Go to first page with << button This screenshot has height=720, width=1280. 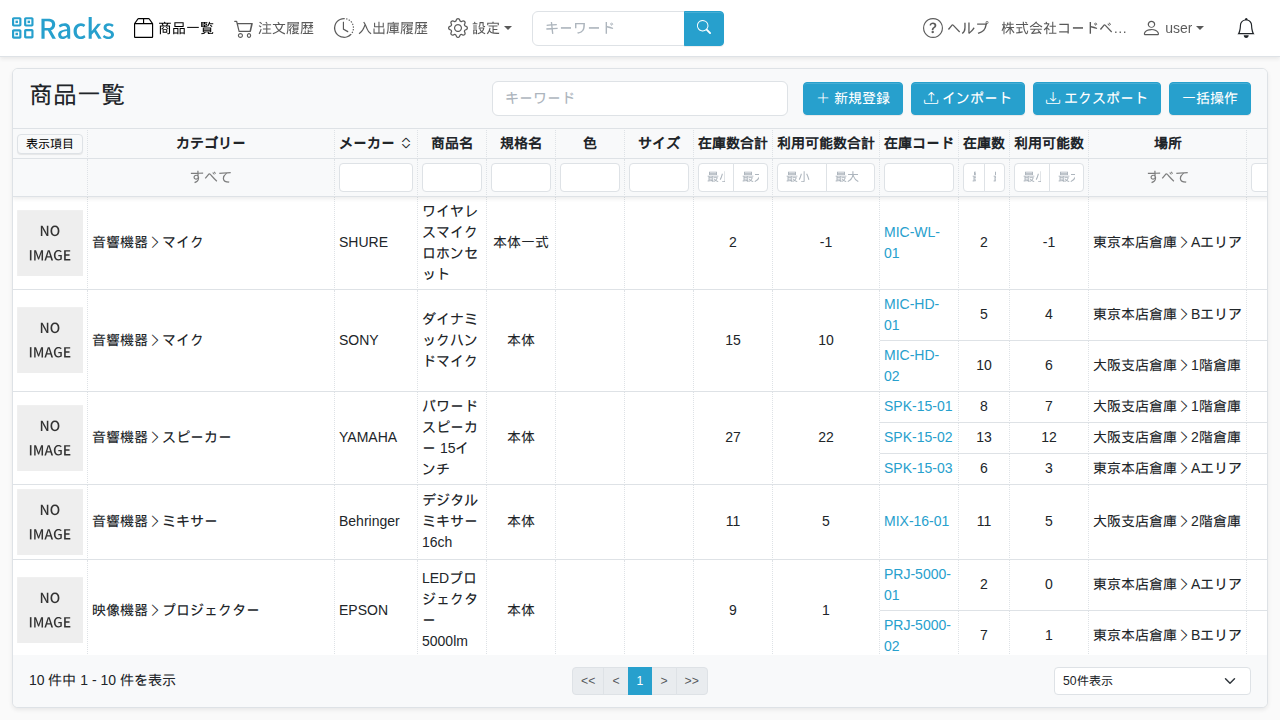pyautogui.click(x=588, y=681)
